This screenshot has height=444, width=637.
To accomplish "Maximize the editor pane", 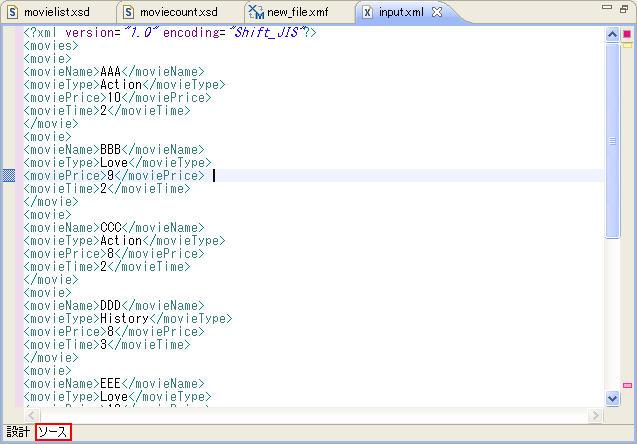I will click(x=624, y=10).
